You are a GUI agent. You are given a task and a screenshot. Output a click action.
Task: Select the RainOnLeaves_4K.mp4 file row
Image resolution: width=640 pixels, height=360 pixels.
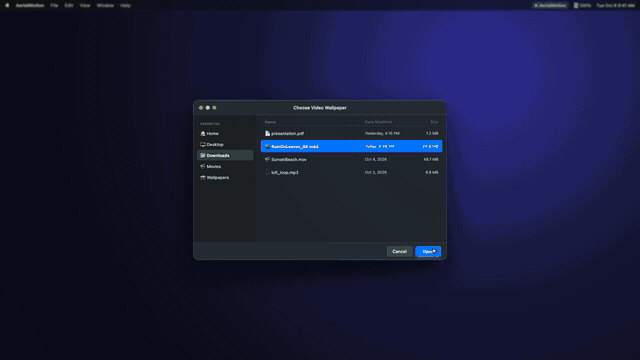pos(351,146)
